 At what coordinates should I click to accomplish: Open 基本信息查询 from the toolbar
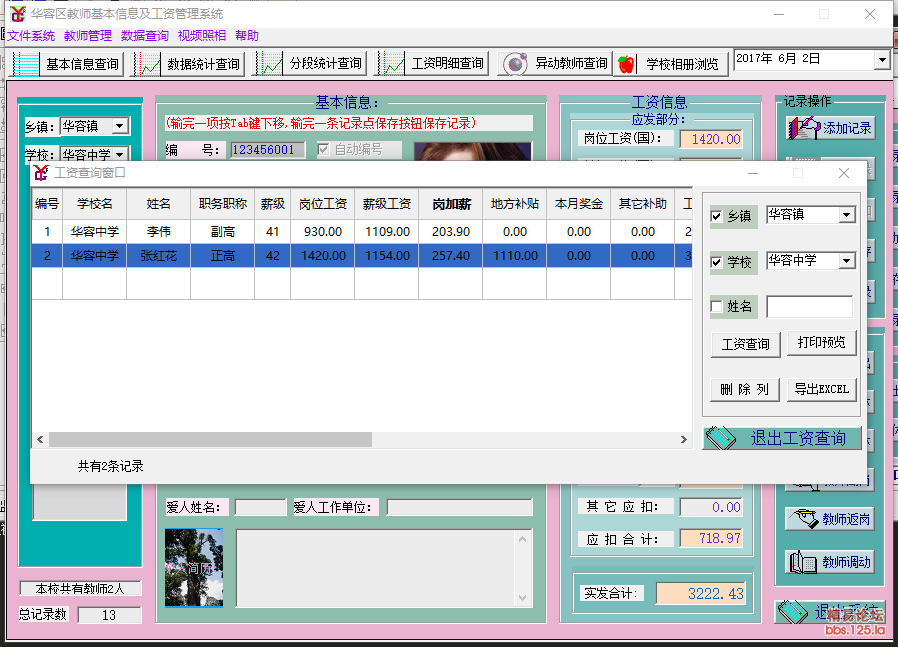[x=67, y=64]
